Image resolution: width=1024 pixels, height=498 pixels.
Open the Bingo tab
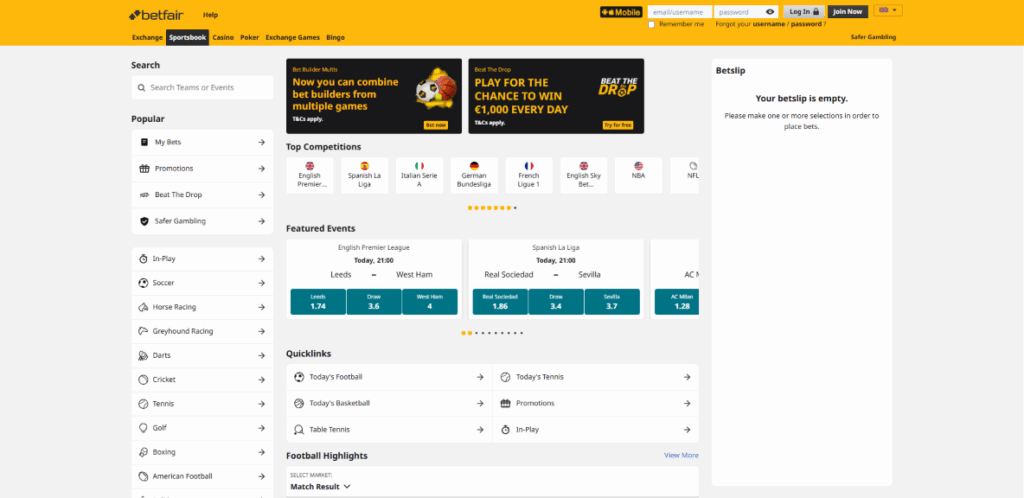click(x=335, y=38)
